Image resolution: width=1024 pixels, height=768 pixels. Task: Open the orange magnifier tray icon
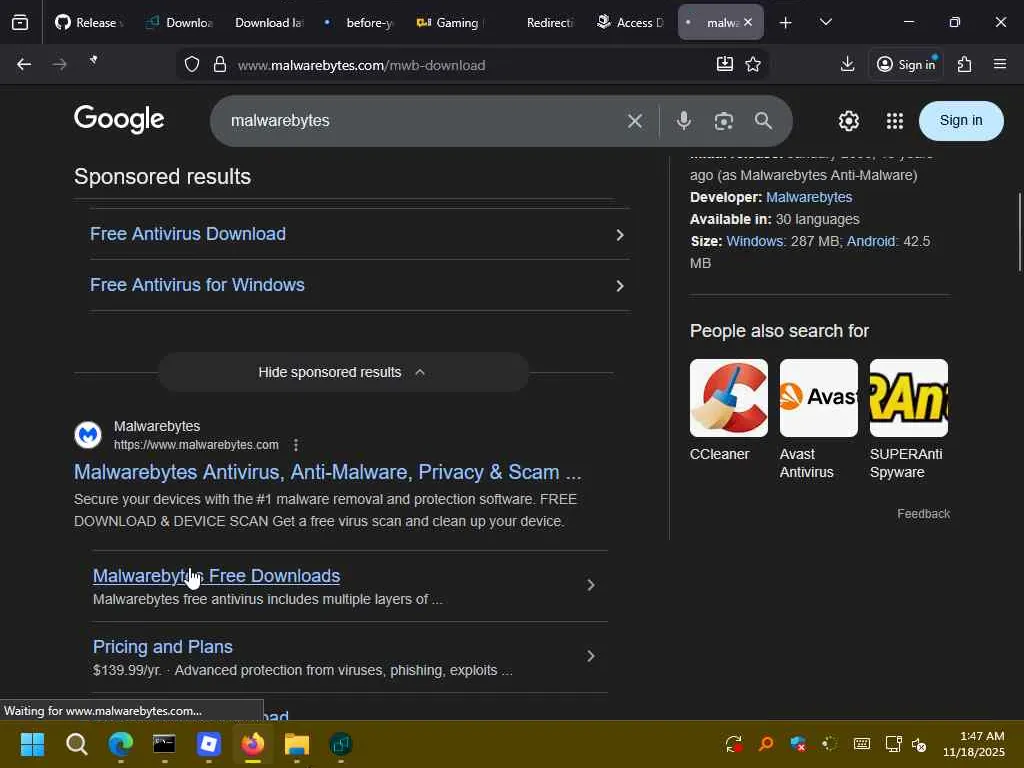[x=766, y=744]
